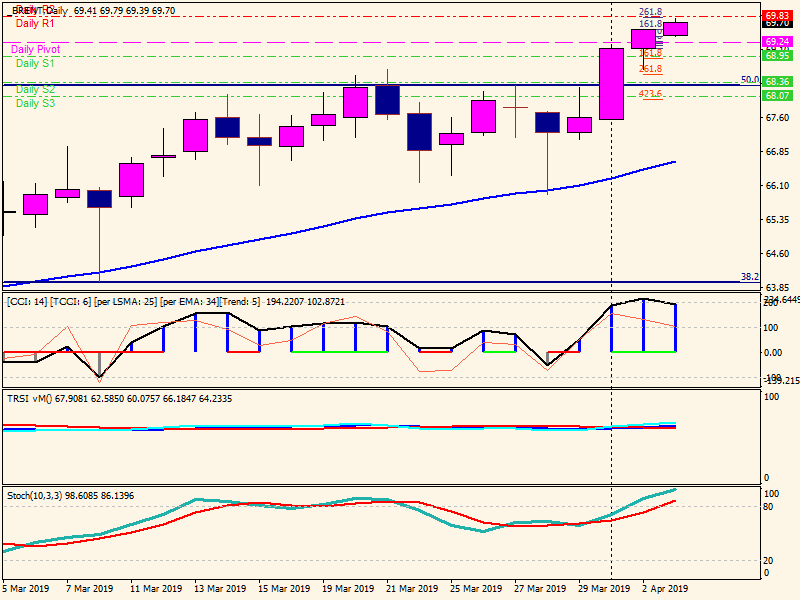Select the last candle on the chart
This screenshot has height=600, width=800.
pos(676,29)
